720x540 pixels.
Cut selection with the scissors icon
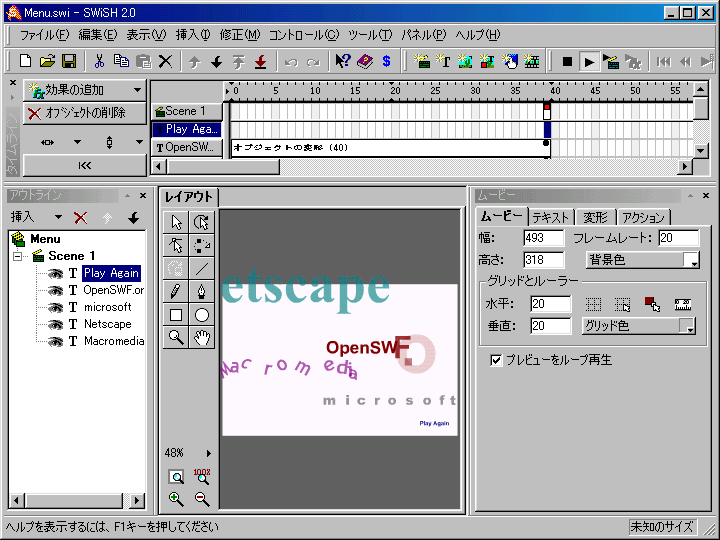pyautogui.click(x=99, y=61)
